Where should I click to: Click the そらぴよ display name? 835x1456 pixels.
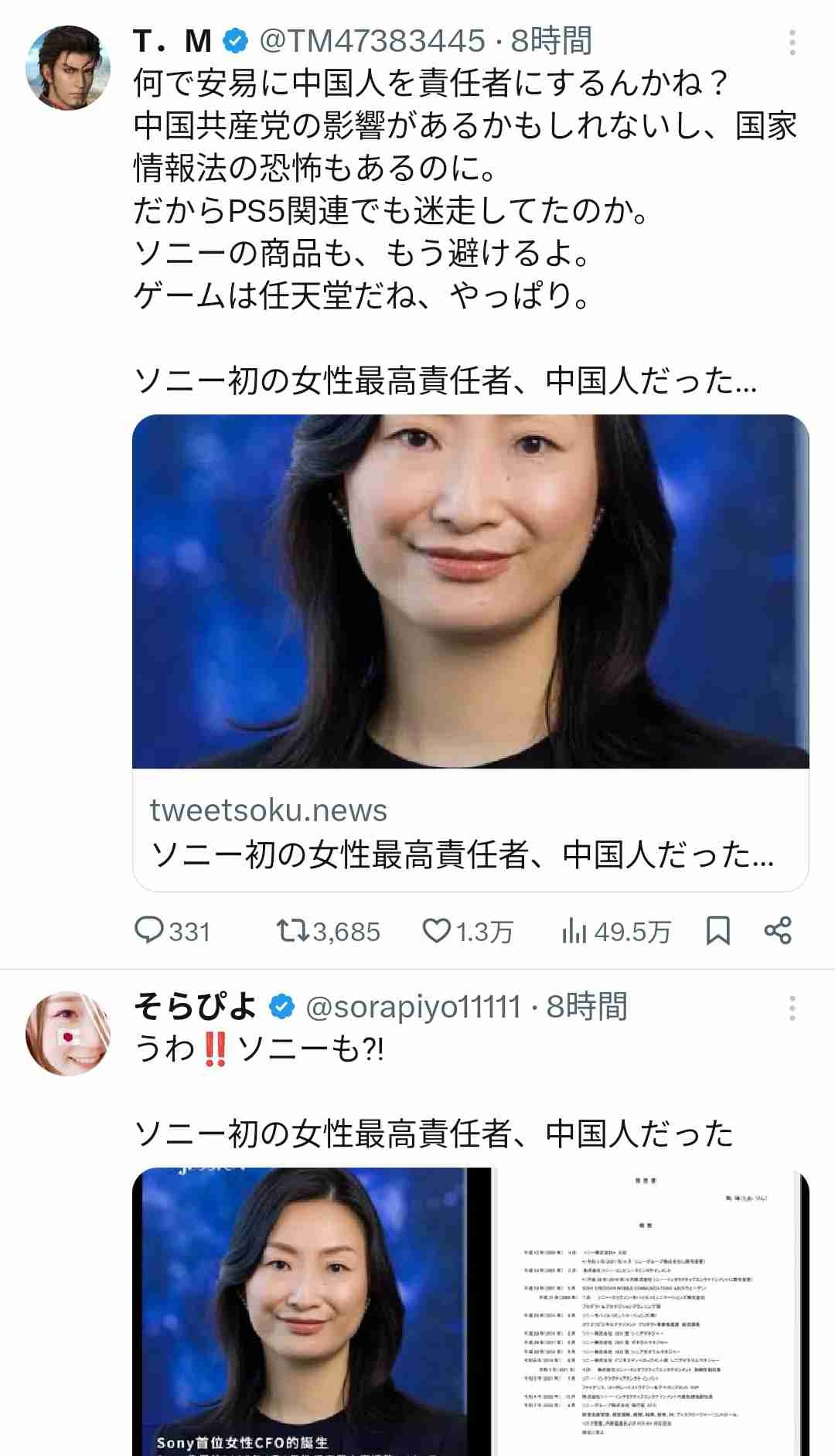[x=196, y=1007]
